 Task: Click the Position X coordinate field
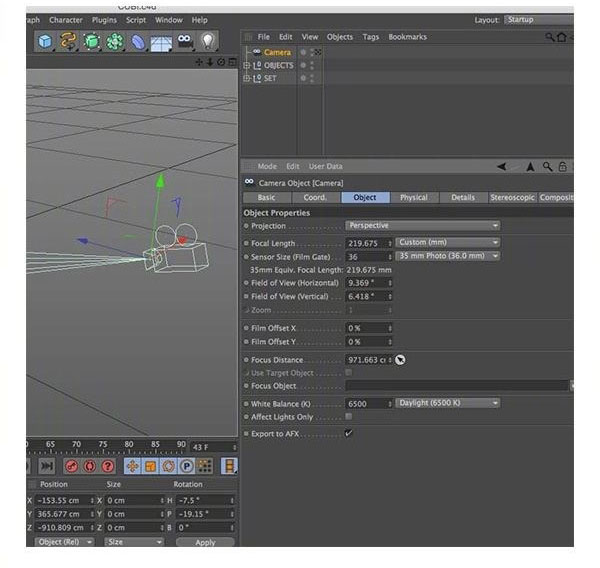[x=64, y=500]
